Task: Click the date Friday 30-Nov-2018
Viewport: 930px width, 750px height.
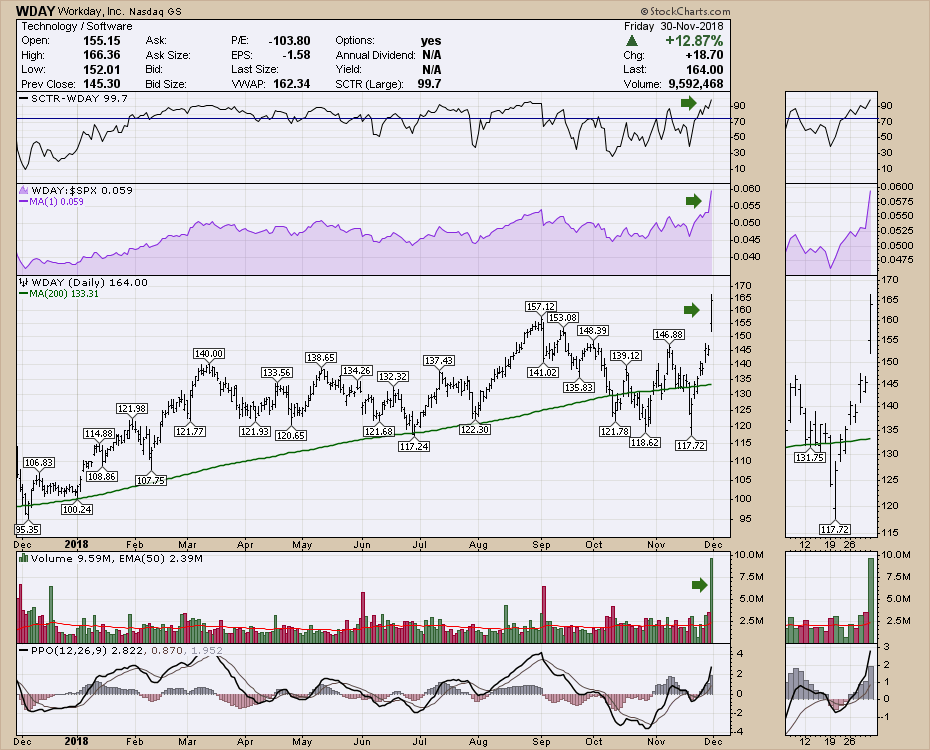Action: (x=673, y=26)
